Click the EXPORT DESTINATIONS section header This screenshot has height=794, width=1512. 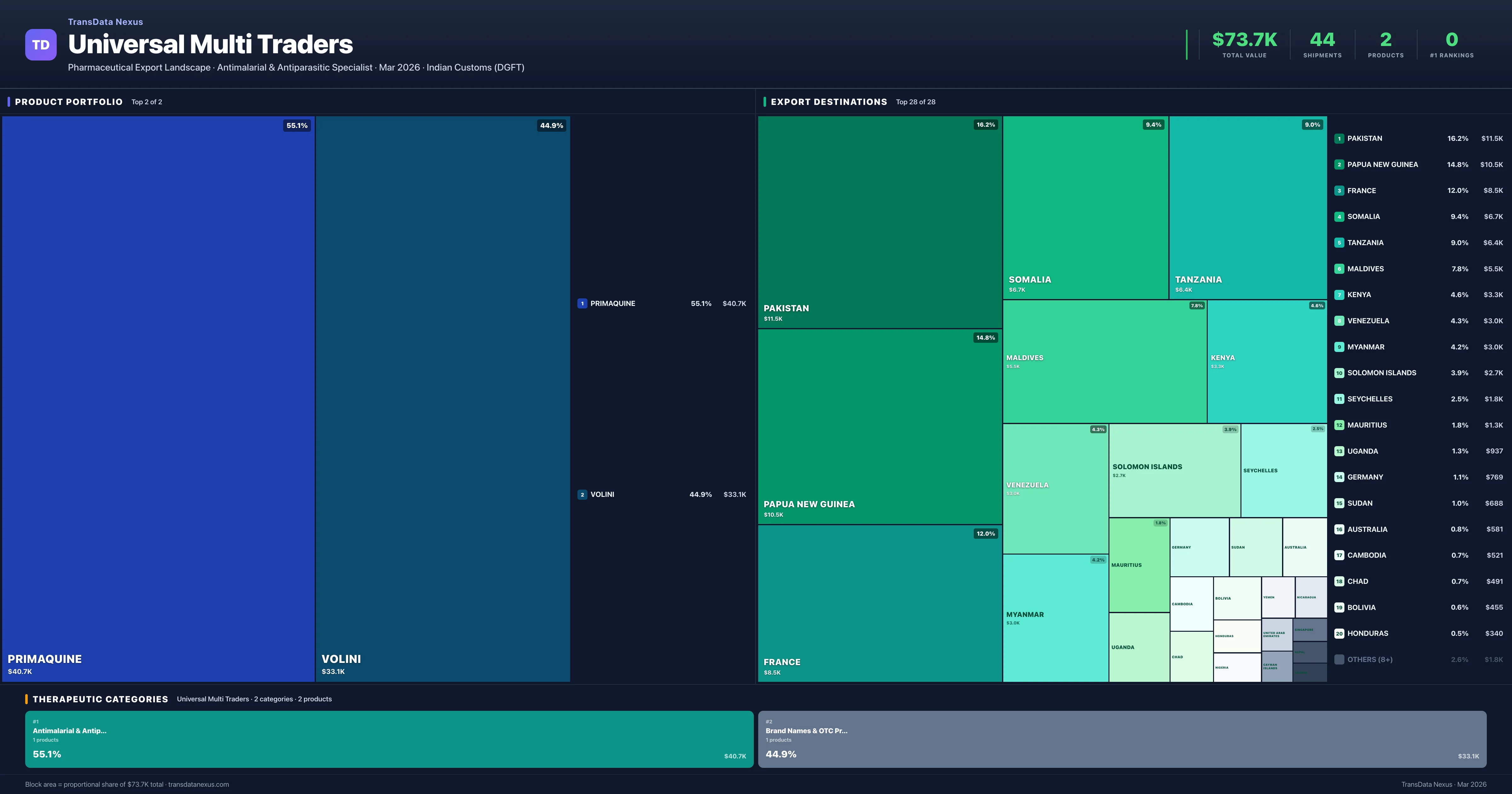coord(829,101)
